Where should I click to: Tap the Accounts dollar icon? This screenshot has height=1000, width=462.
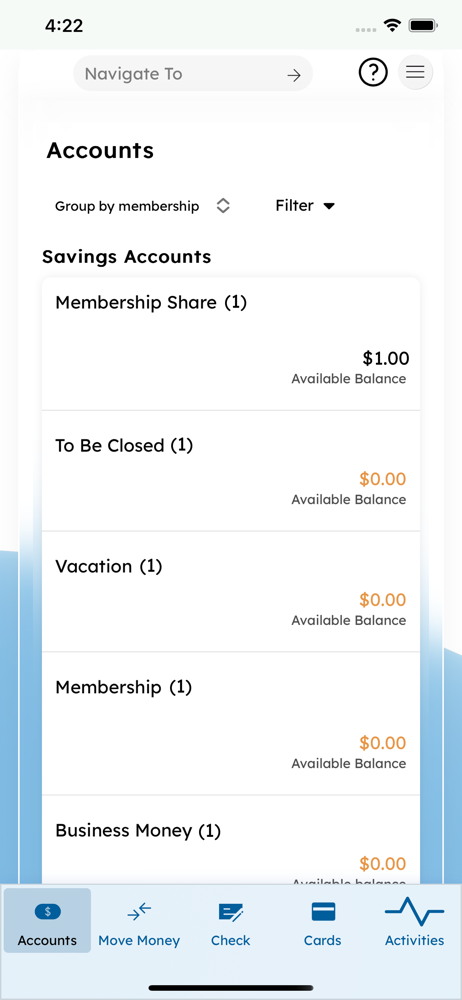pos(47,912)
